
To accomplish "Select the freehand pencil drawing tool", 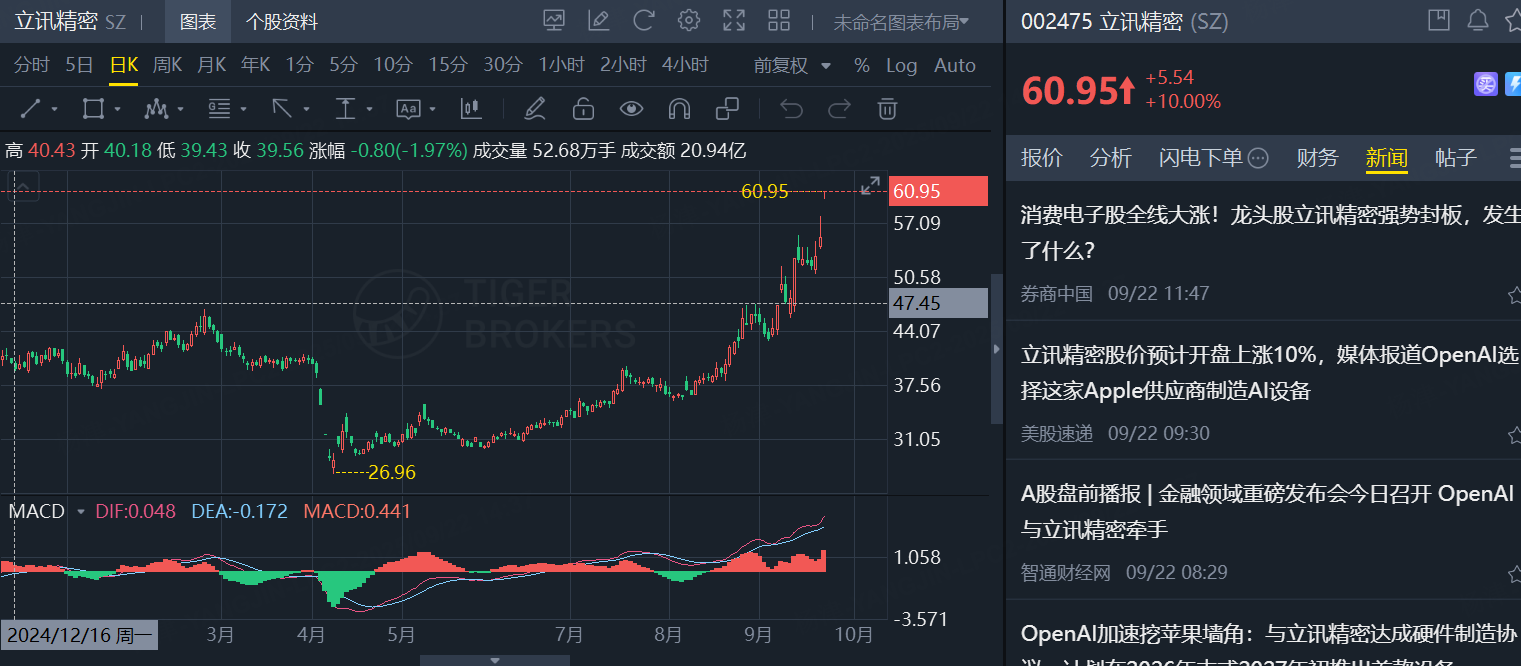I will coord(535,108).
